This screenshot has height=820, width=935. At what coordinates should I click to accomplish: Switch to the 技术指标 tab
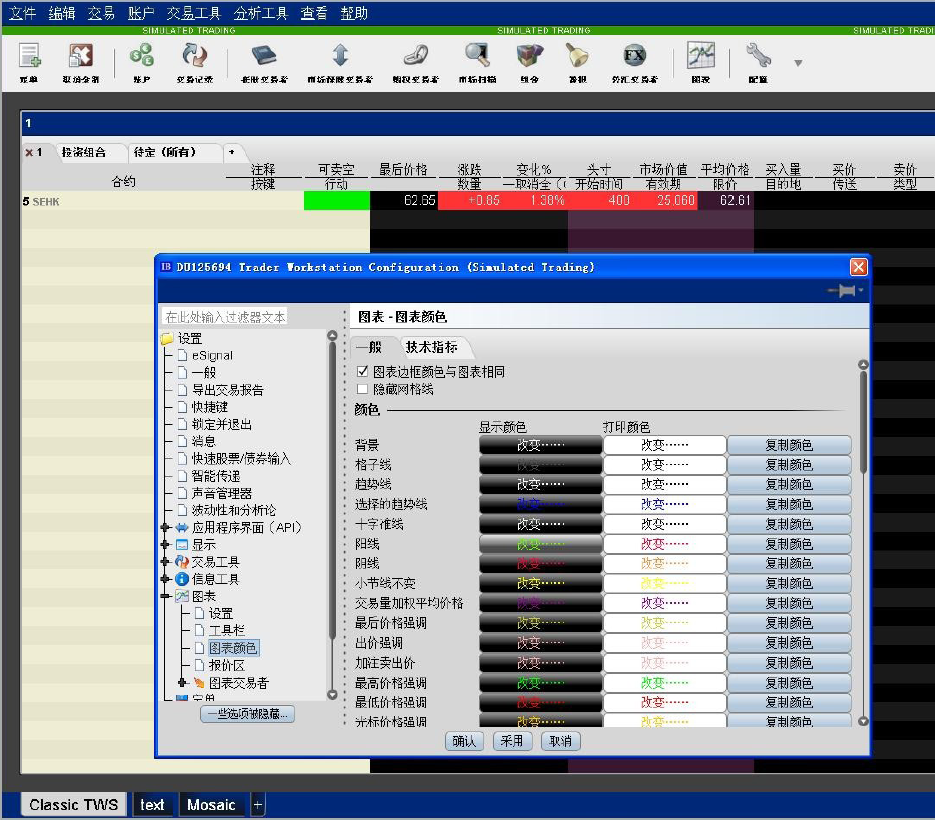(432, 347)
